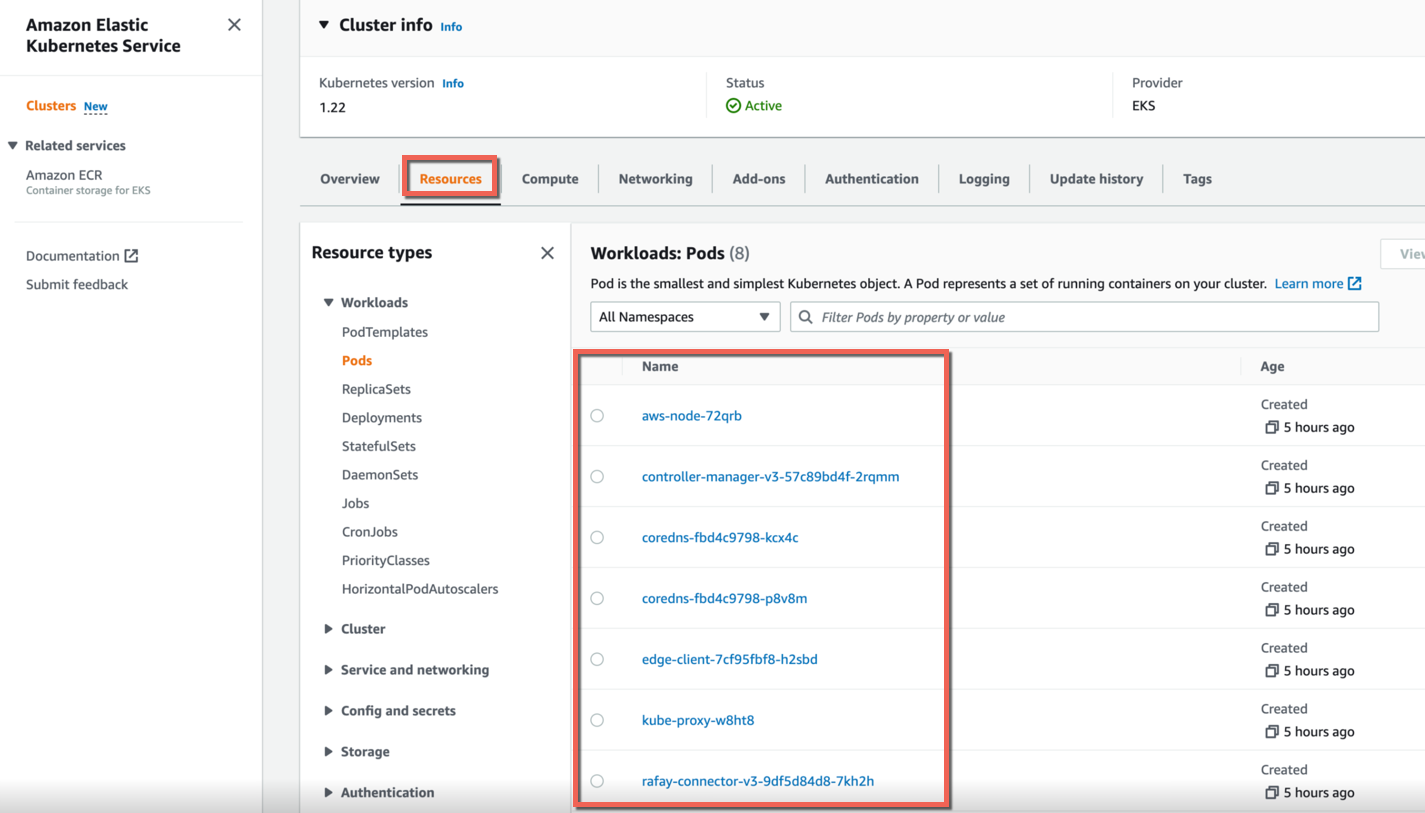Expand the Storage resource group
1425x813 pixels.
(x=328, y=752)
